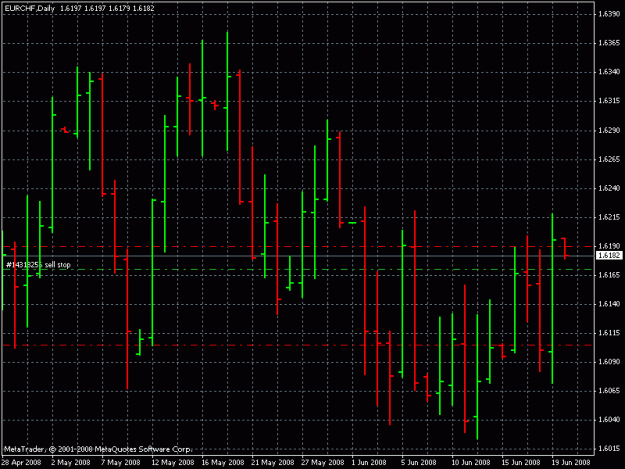Click the 1.6040 price scale label

point(609,420)
